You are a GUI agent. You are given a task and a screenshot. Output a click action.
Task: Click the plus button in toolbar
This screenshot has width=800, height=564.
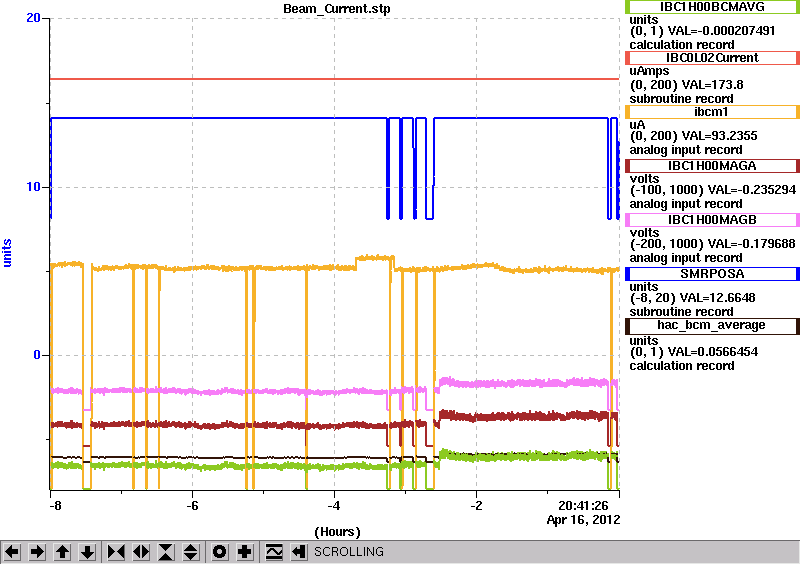(245, 552)
